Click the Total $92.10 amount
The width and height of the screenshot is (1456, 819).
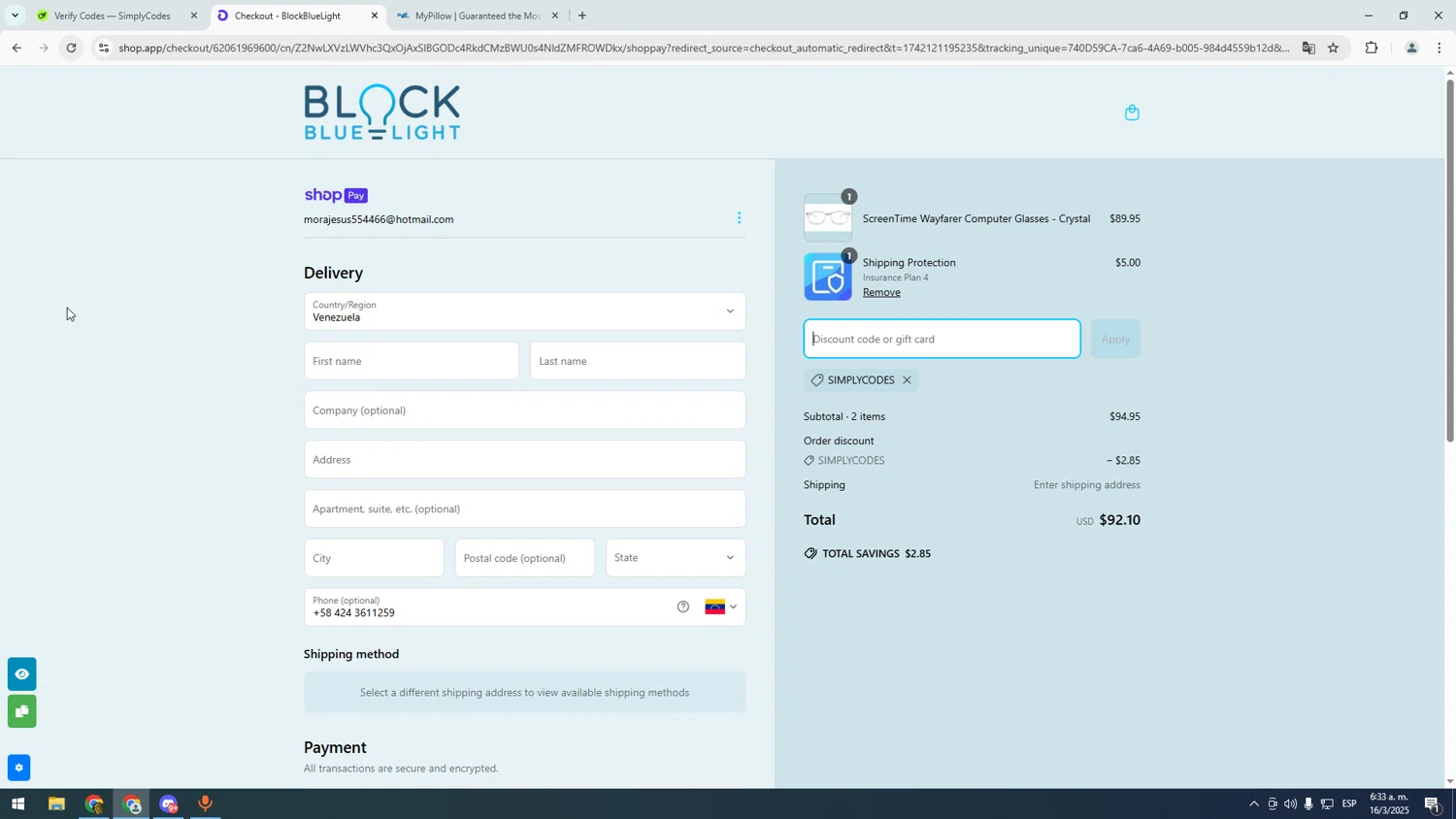pos(1119,521)
